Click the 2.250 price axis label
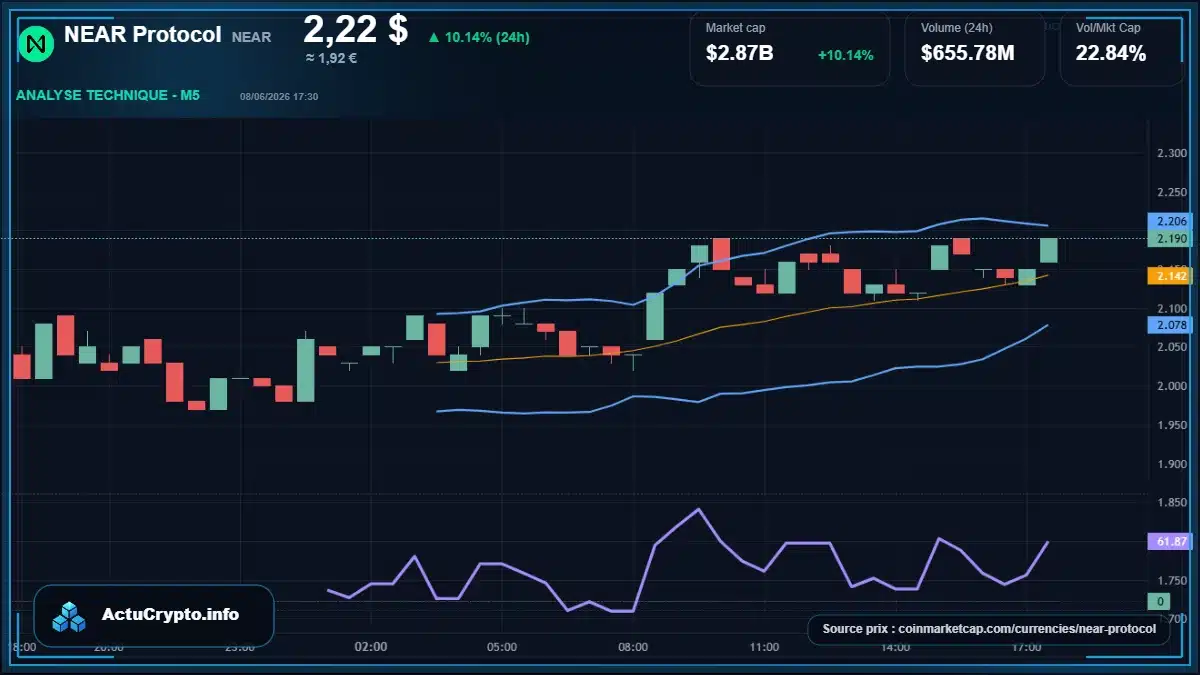This screenshot has height=675, width=1200. (1171, 192)
